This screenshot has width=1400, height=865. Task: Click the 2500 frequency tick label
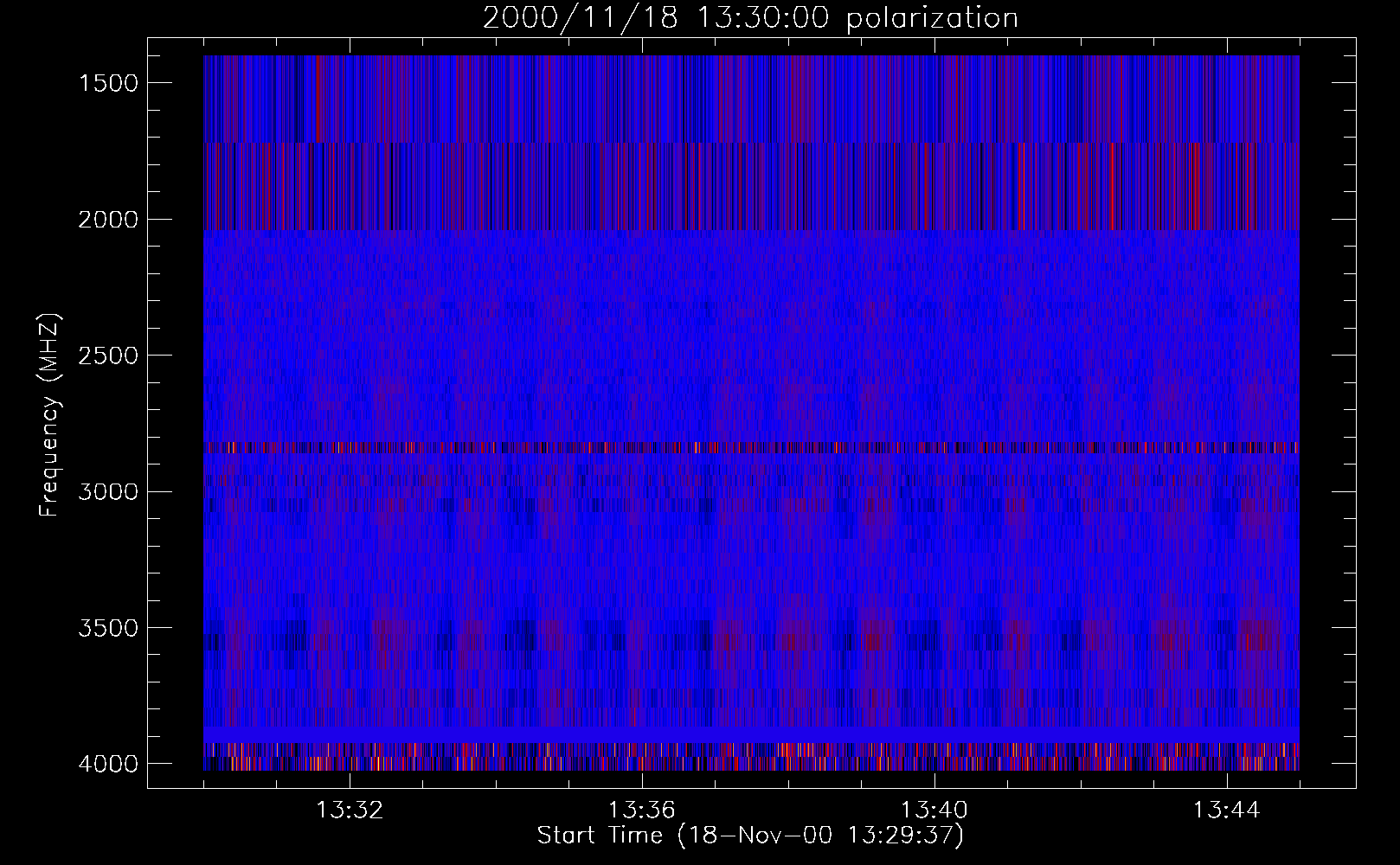[x=108, y=356]
